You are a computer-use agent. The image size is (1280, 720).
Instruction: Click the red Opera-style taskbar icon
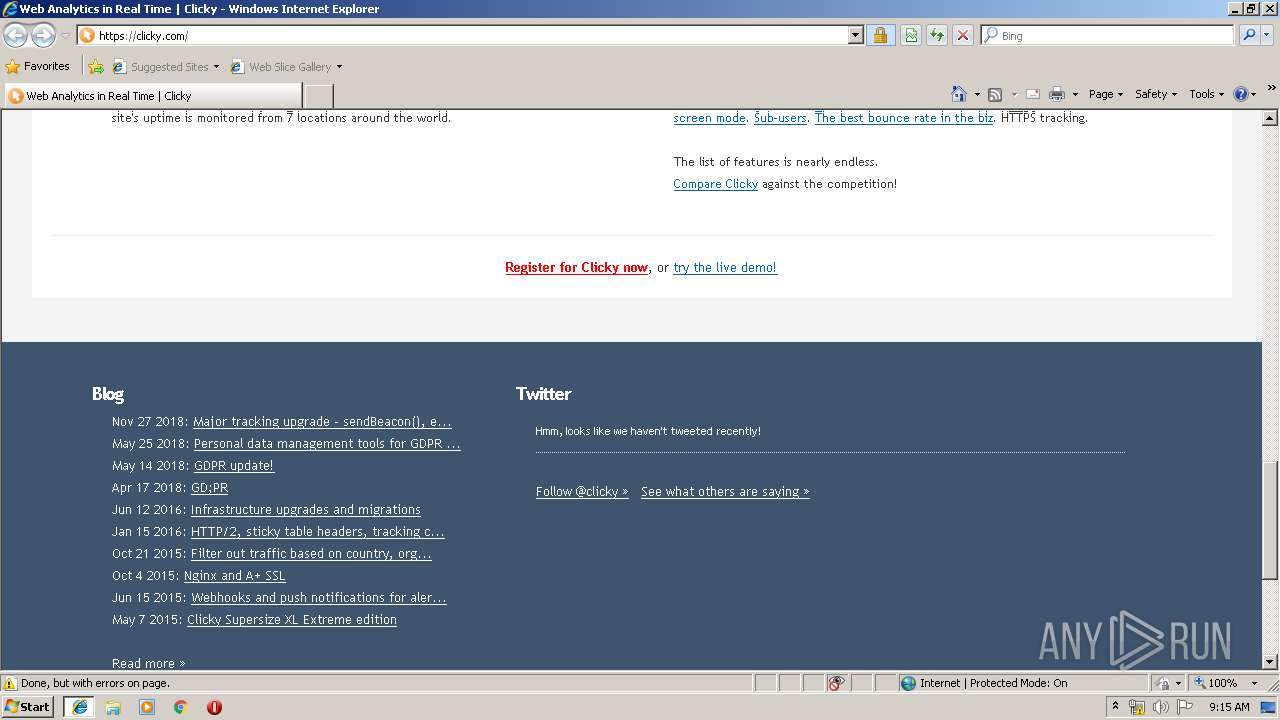click(214, 707)
